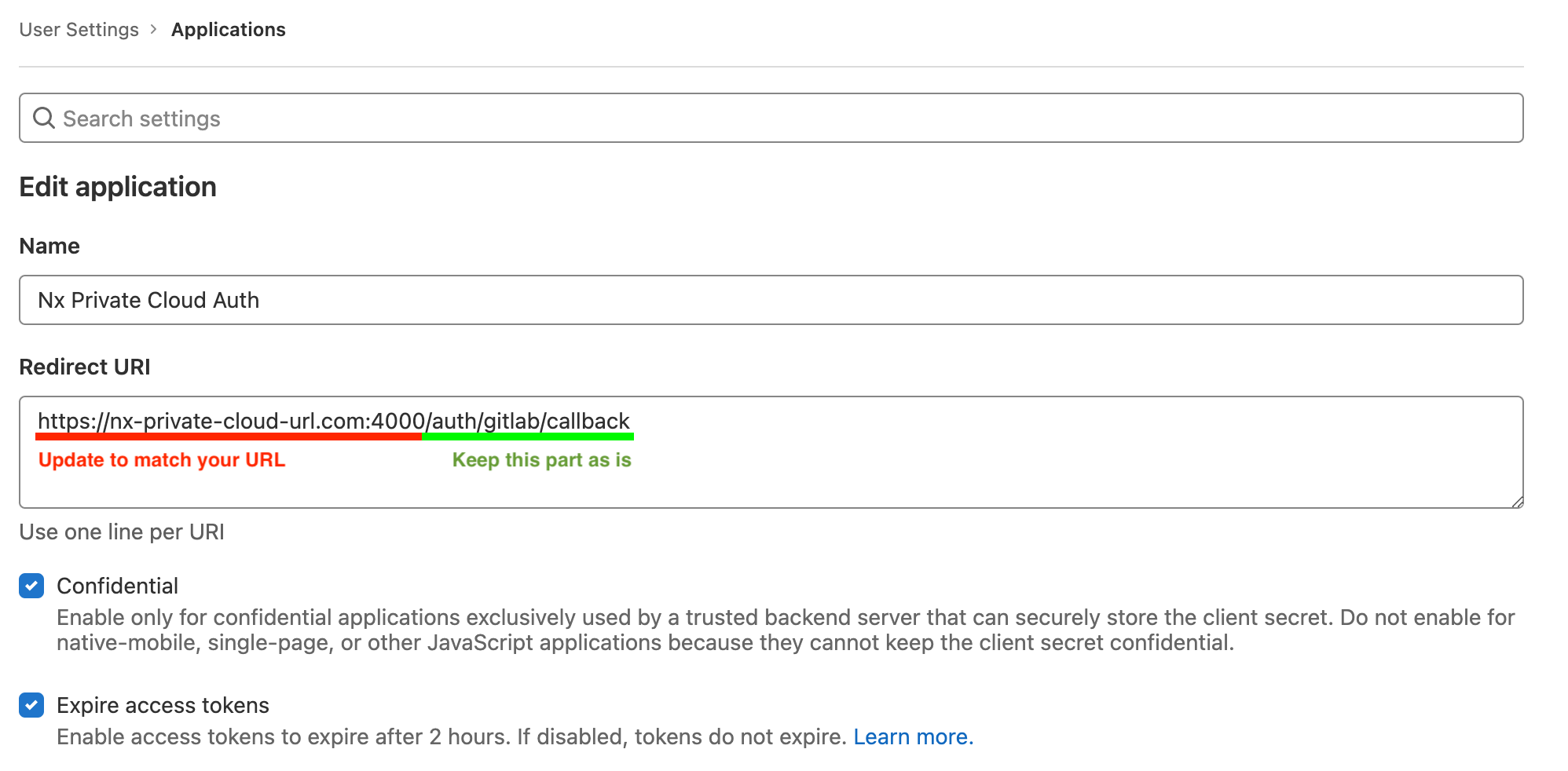This screenshot has height=771, width=1568.
Task: Click the Redirect URI label
Action: (85, 367)
